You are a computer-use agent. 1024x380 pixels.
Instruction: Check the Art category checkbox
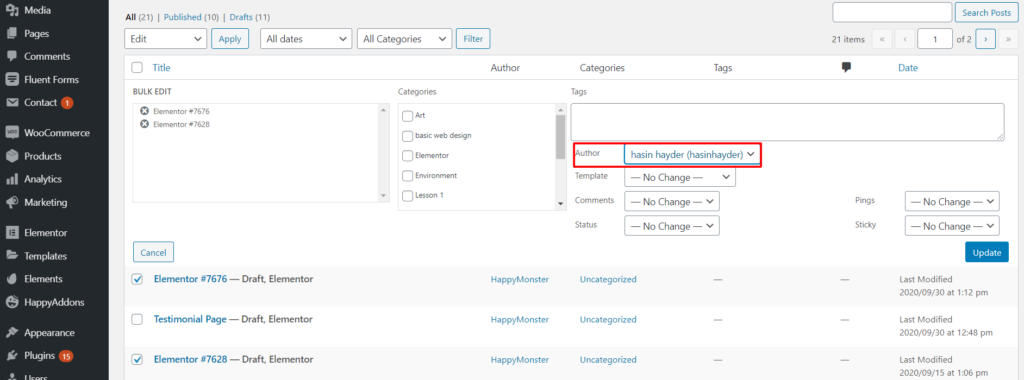(408, 116)
